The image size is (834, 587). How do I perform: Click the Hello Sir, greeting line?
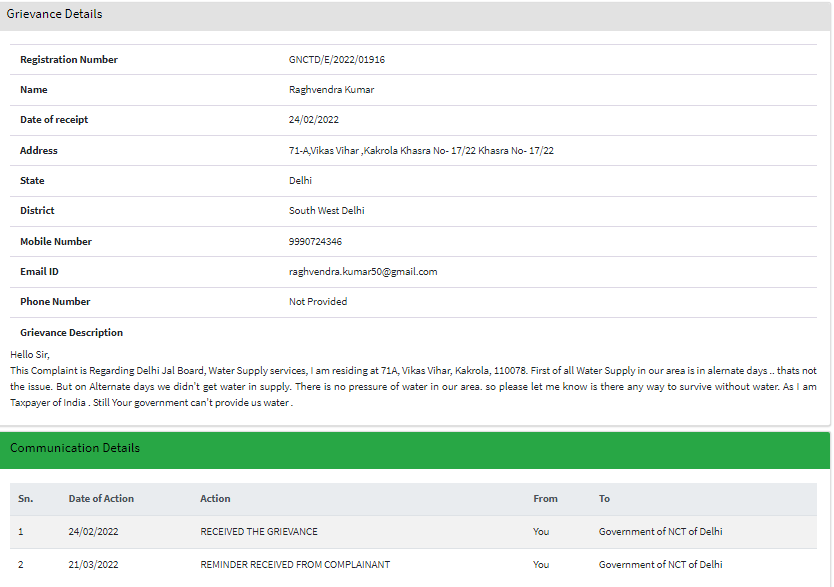(30, 355)
